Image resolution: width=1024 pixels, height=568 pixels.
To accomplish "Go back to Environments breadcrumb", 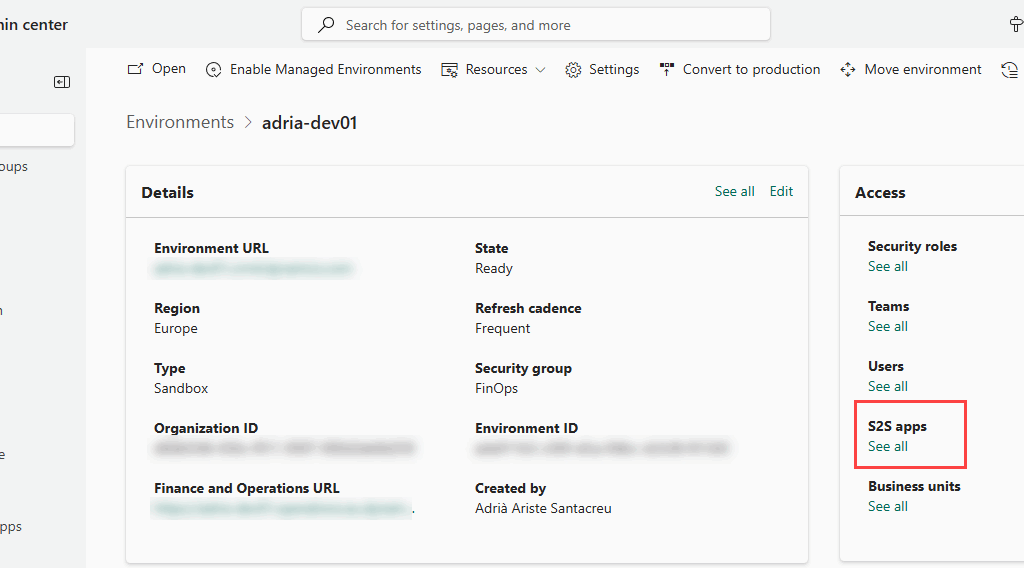I will 180,122.
